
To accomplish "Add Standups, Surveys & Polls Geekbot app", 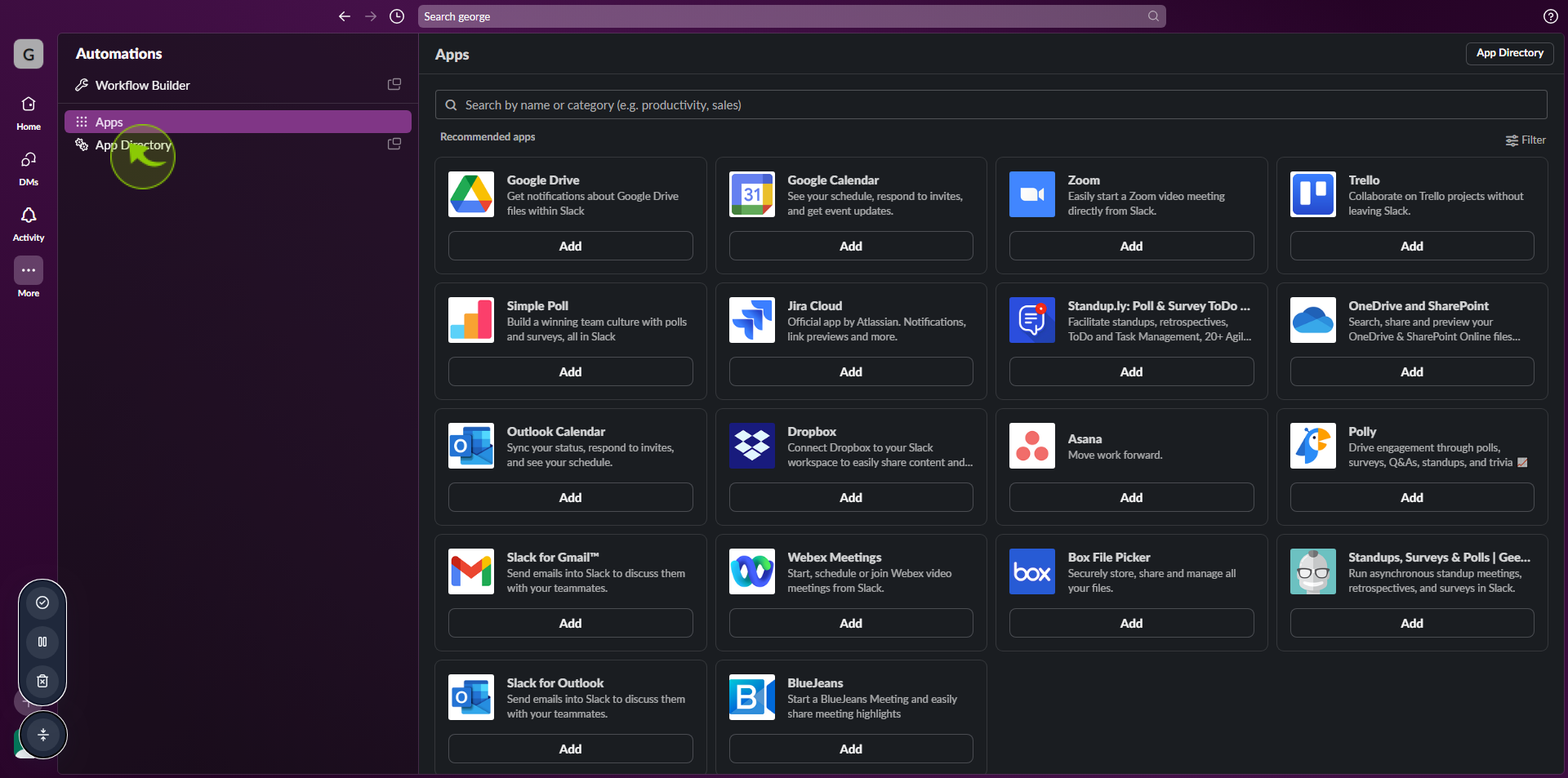I will tap(1412, 623).
